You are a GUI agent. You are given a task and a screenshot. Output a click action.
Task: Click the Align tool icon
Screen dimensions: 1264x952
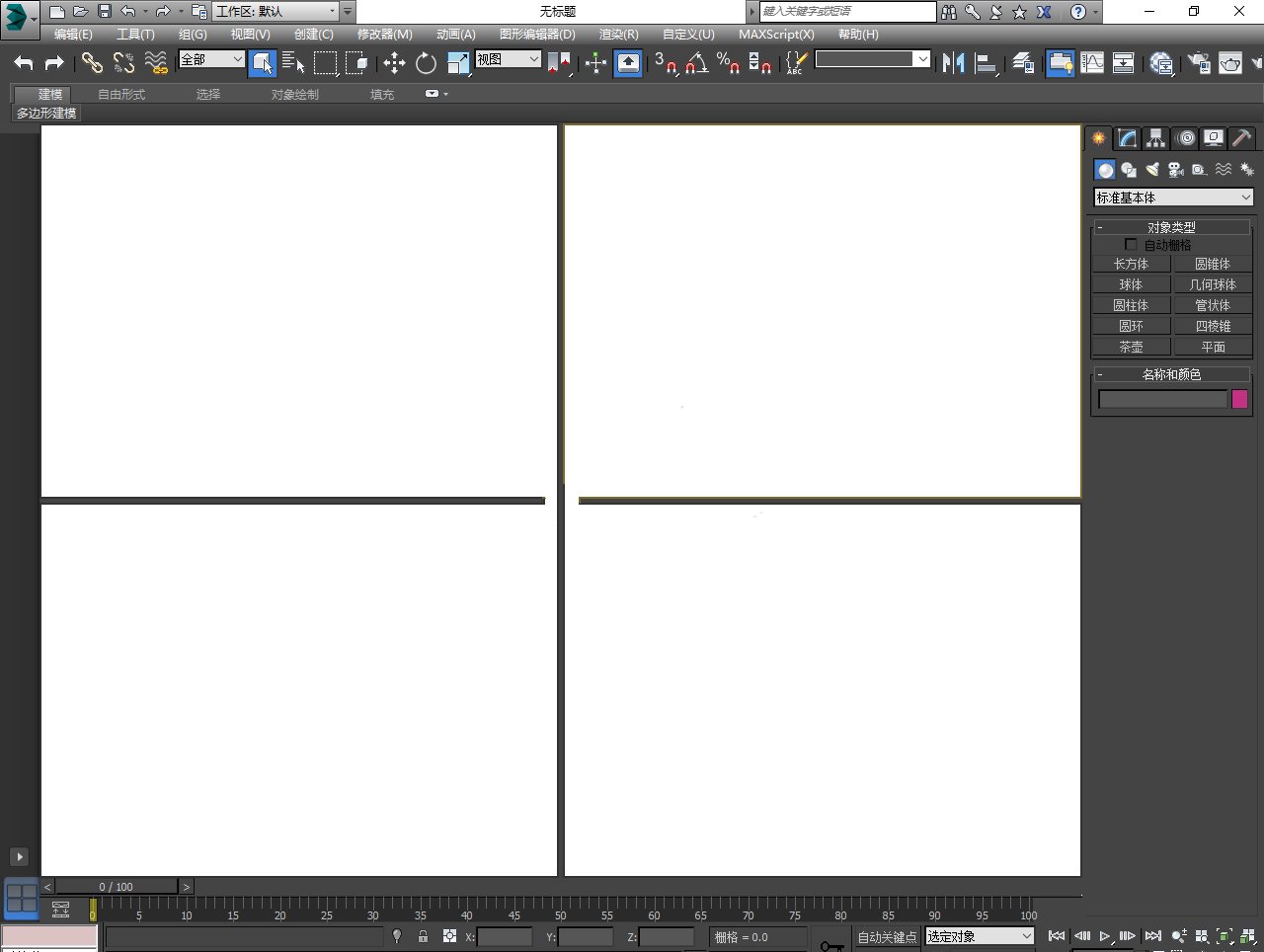coord(986,63)
